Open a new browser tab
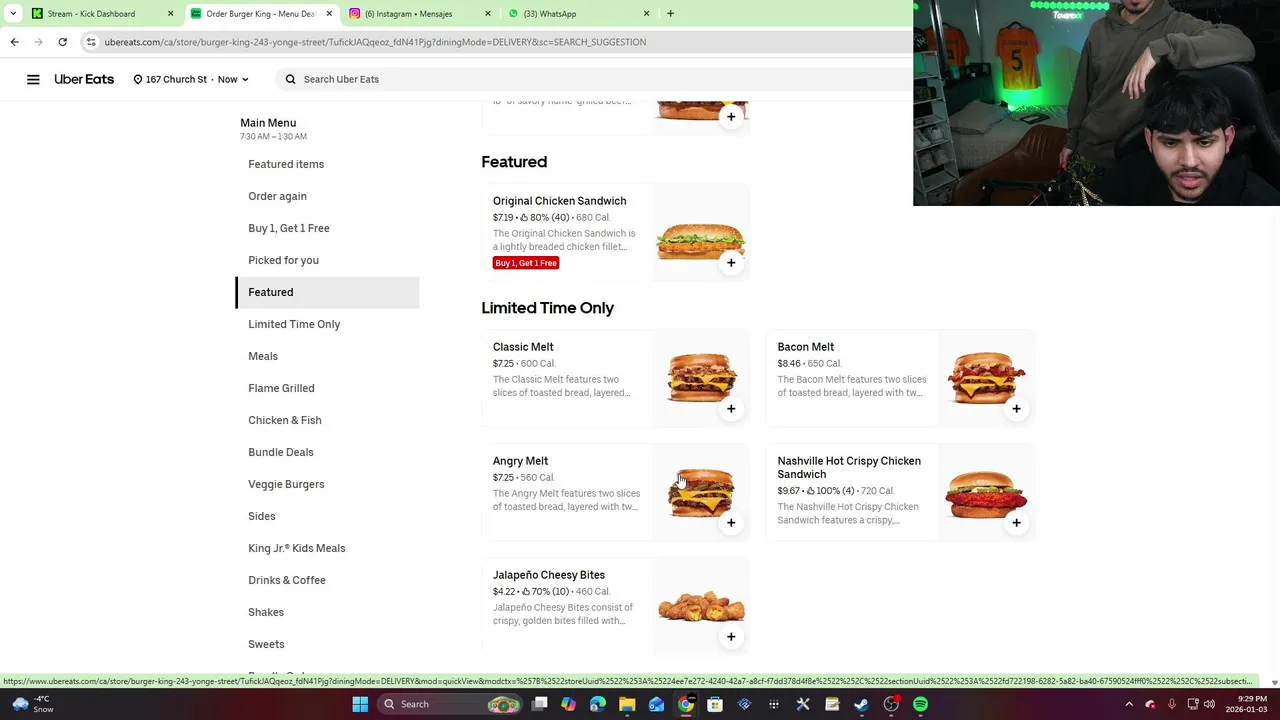 click(670, 14)
